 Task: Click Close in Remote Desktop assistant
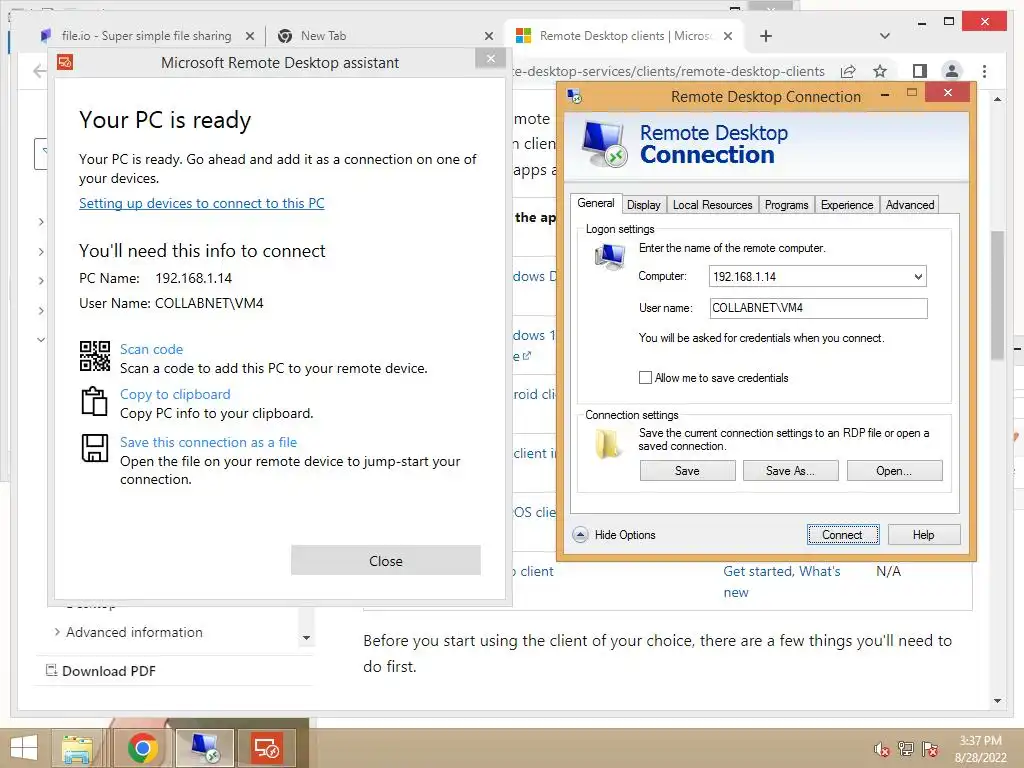385,560
